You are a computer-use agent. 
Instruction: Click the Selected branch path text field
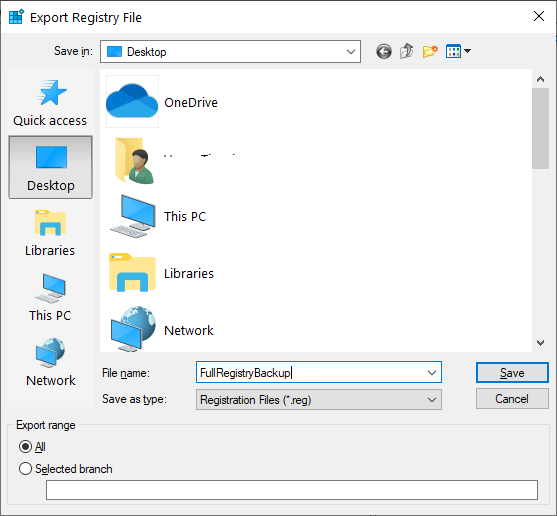292,490
